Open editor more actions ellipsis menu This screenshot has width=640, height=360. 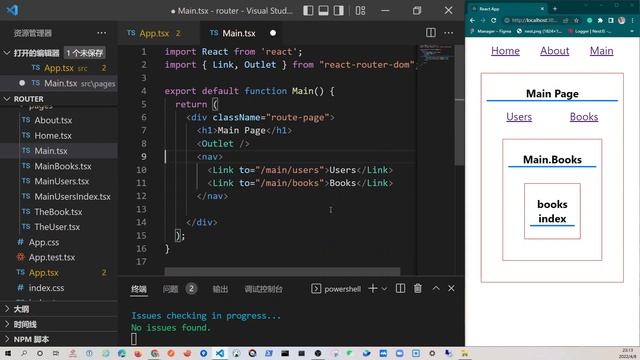click(x=449, y=33)
